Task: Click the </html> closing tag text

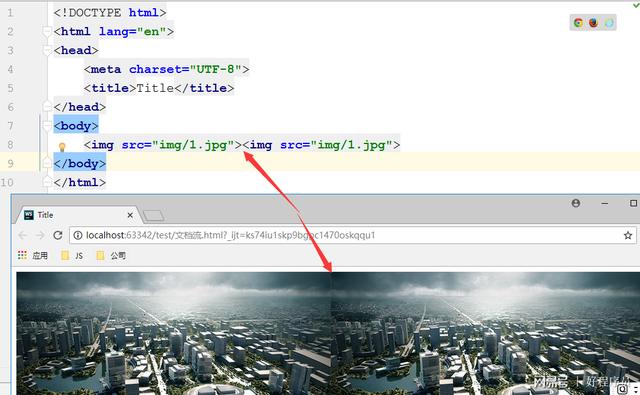Action: [80, 182]
